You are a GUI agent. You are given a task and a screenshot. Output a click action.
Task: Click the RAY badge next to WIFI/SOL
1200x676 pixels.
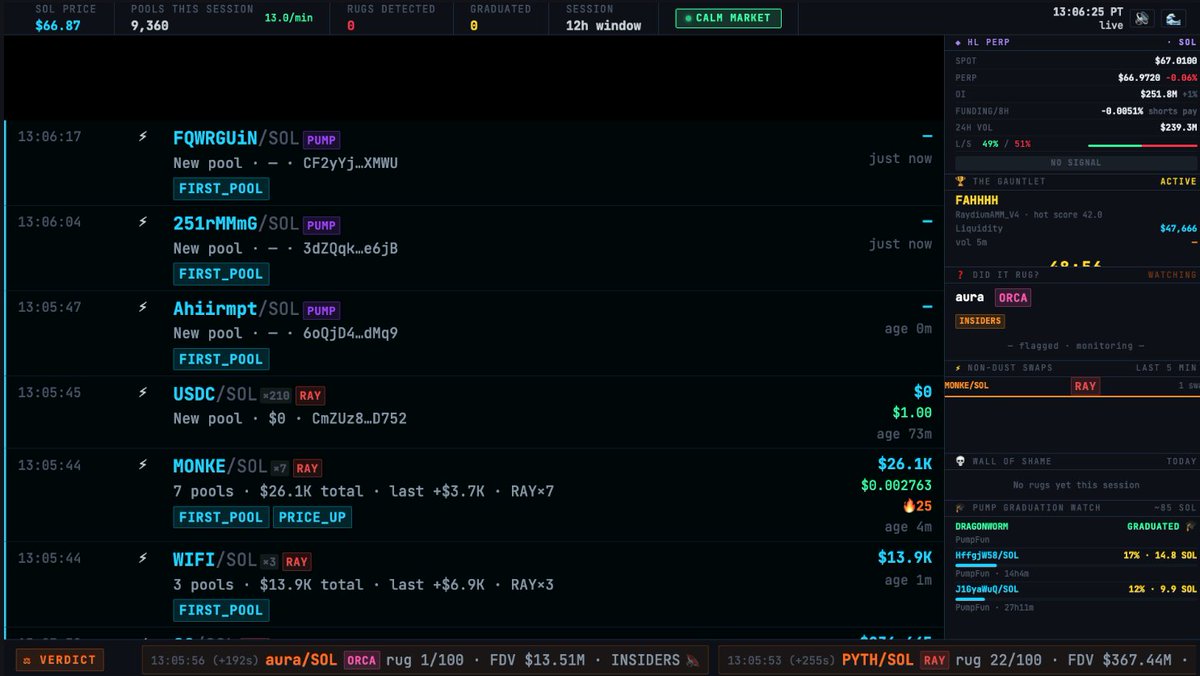(296, 561)
